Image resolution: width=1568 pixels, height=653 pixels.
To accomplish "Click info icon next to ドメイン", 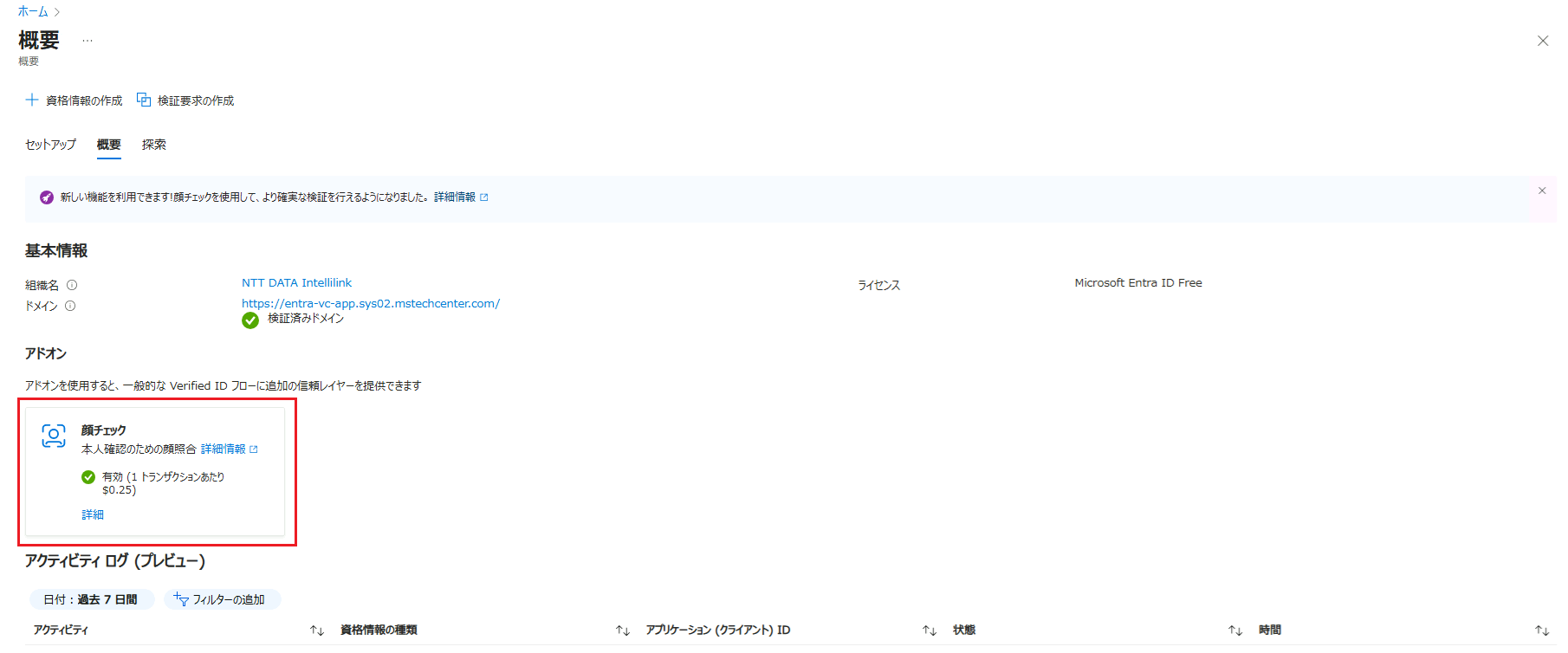I will (70, 306).
